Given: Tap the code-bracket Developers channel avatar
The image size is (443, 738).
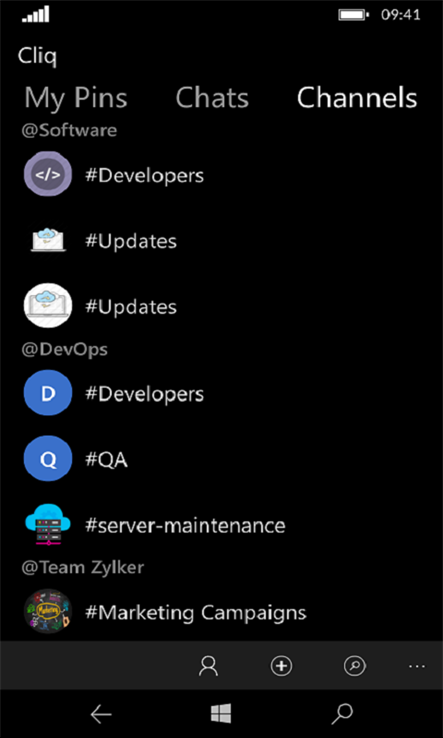Looking at the screenshot, I should pos(48,174).
